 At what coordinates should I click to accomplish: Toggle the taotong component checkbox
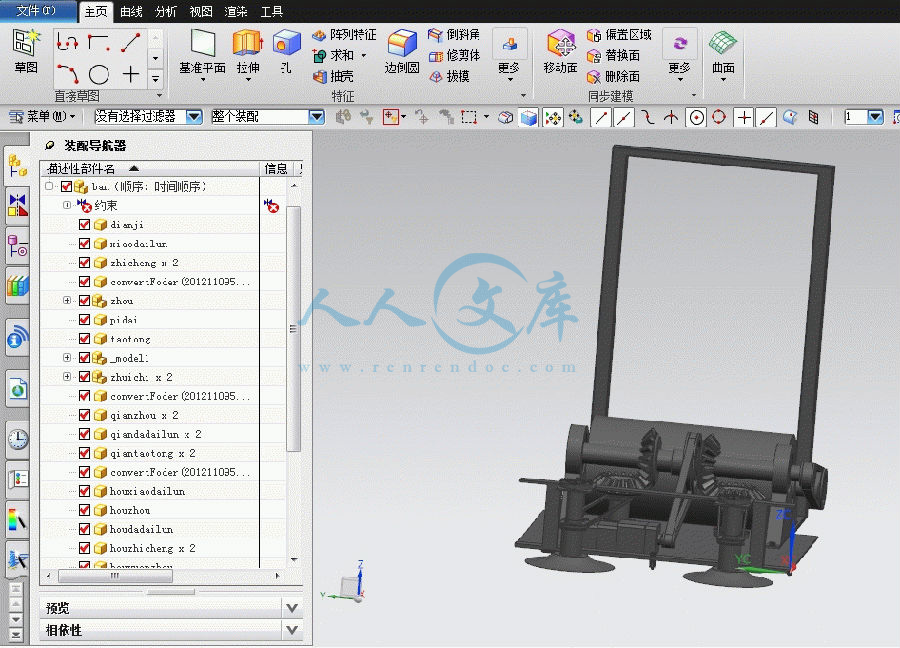pos(84,339)
